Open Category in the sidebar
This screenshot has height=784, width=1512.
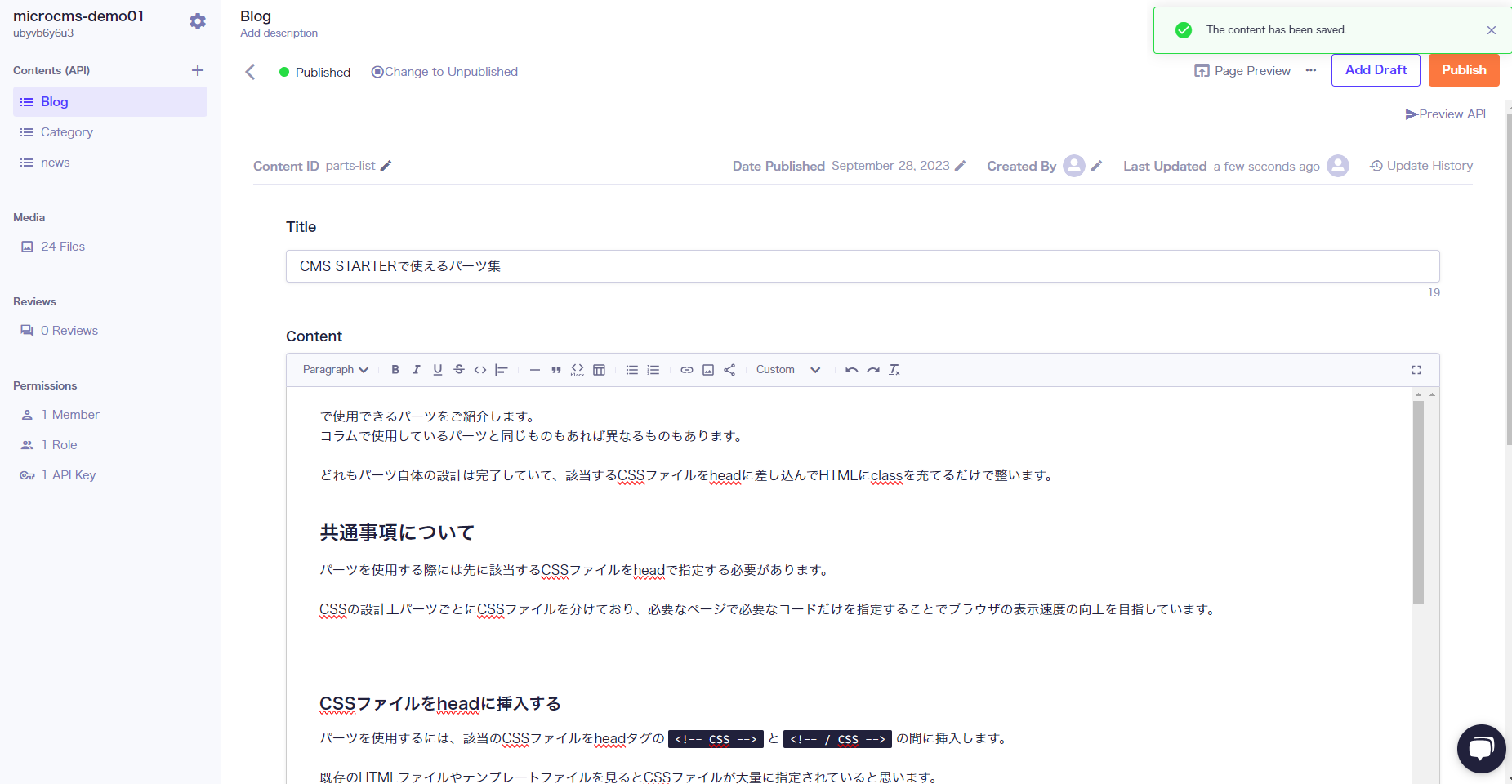(67, 132)
